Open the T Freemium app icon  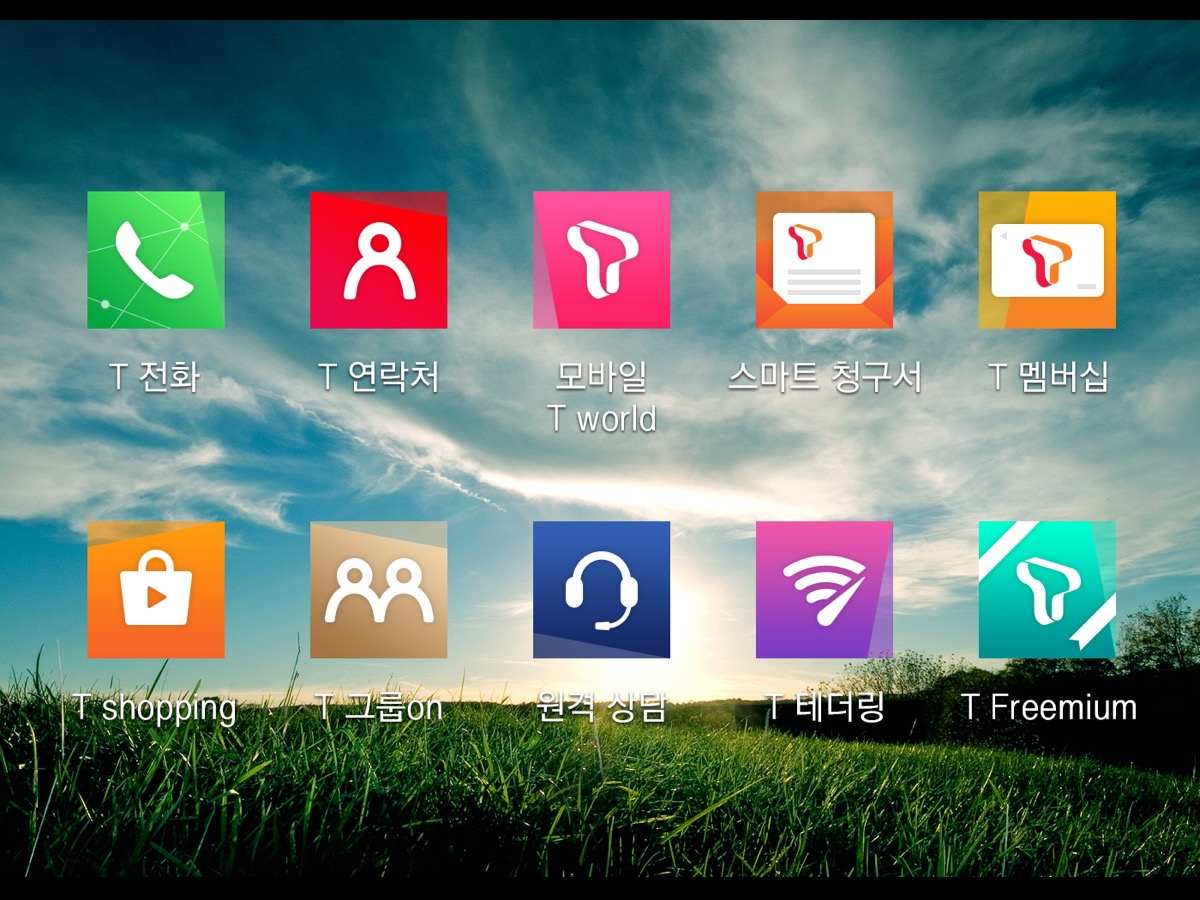coord(1047,590)
